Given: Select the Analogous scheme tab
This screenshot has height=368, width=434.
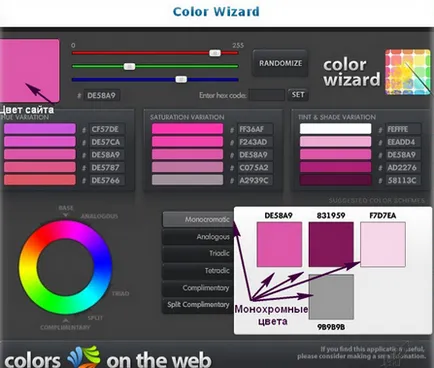Looking at the screenshot, I should pyautogui.click(x=198, y=237).
